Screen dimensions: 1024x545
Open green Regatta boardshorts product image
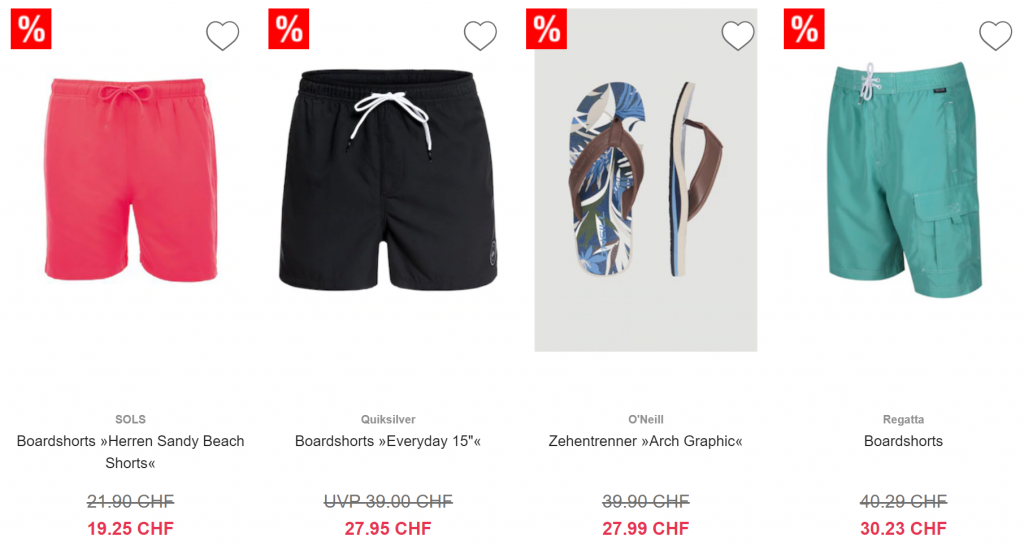[x=904, y=179]
